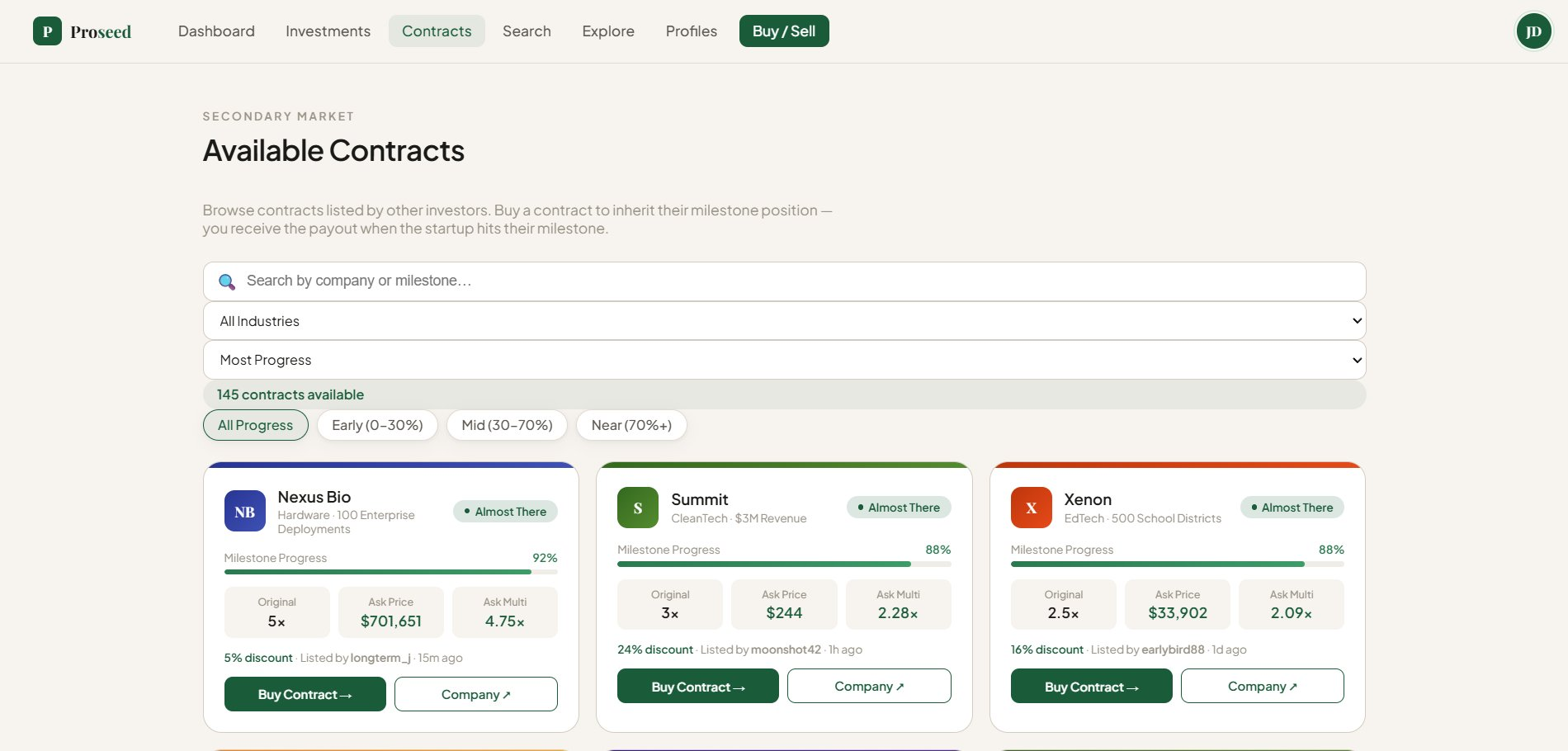
Task: Click Xenon milestone progress bar
Action: click(x=1178, y=564)
